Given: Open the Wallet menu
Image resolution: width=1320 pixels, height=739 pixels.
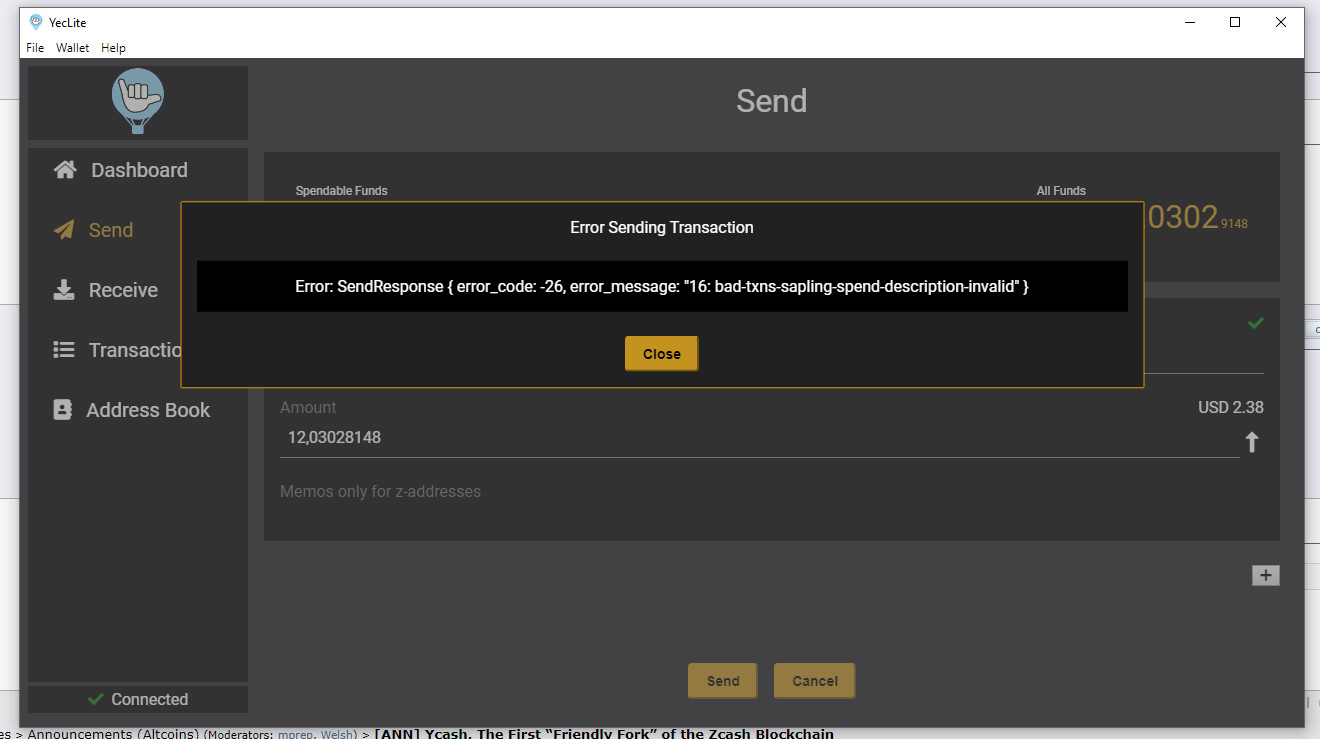Looking at the screenshot, I should point(72,48).
